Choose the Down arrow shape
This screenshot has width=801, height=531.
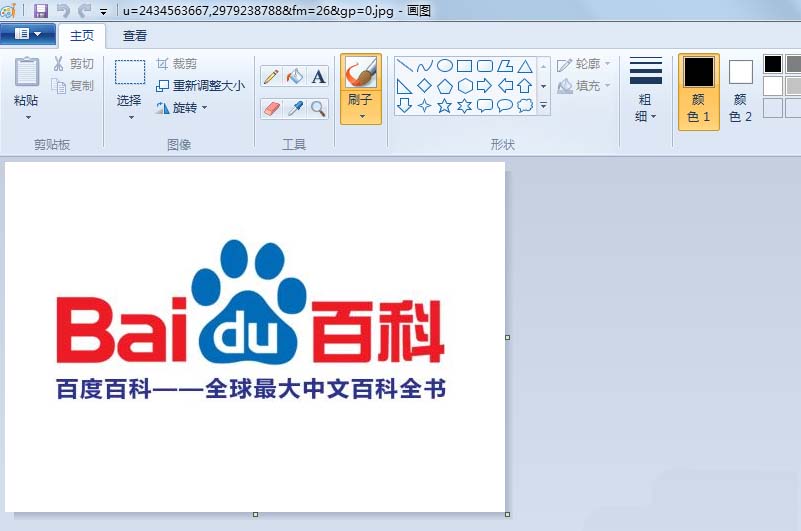click(x=404, y=106)
